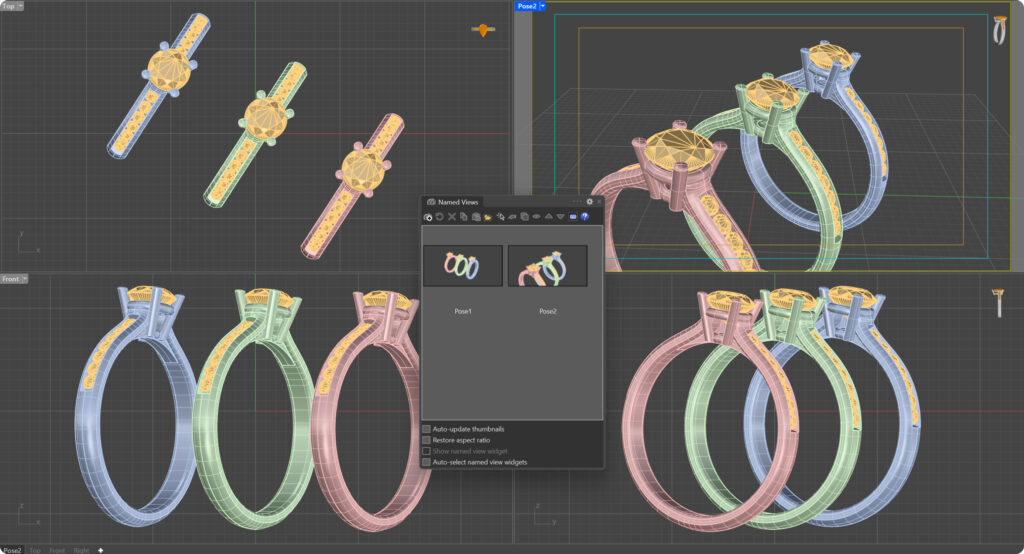This screenshot has height=554, width=1024.
Task: Add a new viewport tab with plus
Action: [x=100, y=550]
